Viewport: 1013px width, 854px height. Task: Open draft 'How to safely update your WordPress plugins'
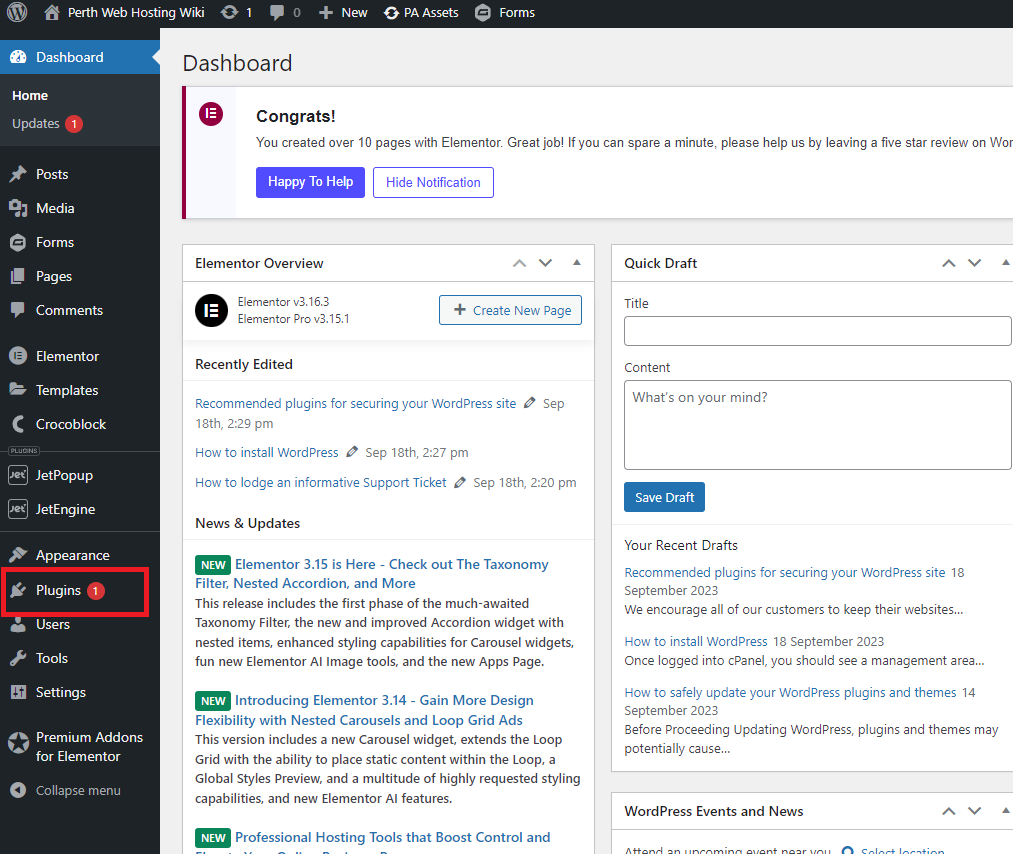[790, 693]
